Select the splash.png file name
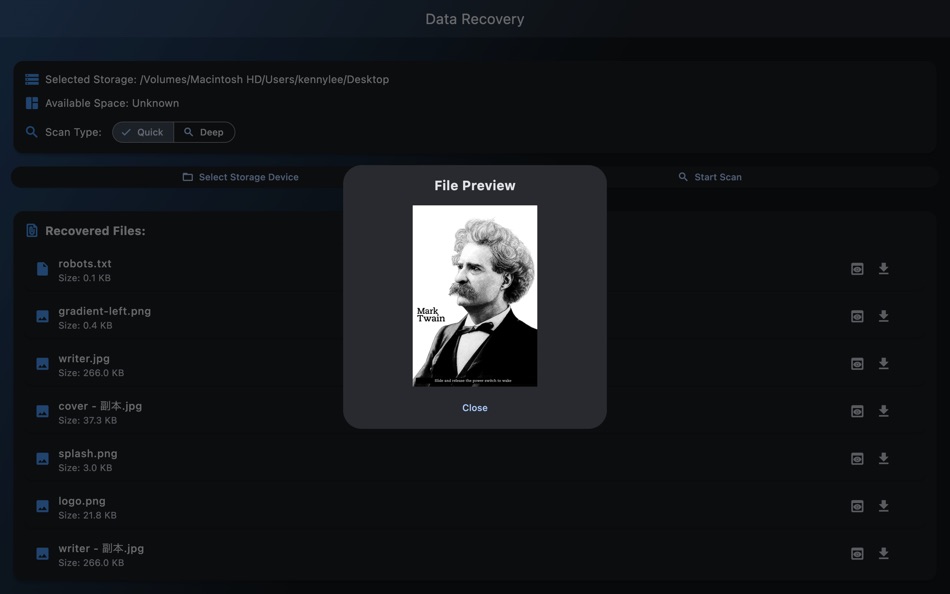 point(88,453)
